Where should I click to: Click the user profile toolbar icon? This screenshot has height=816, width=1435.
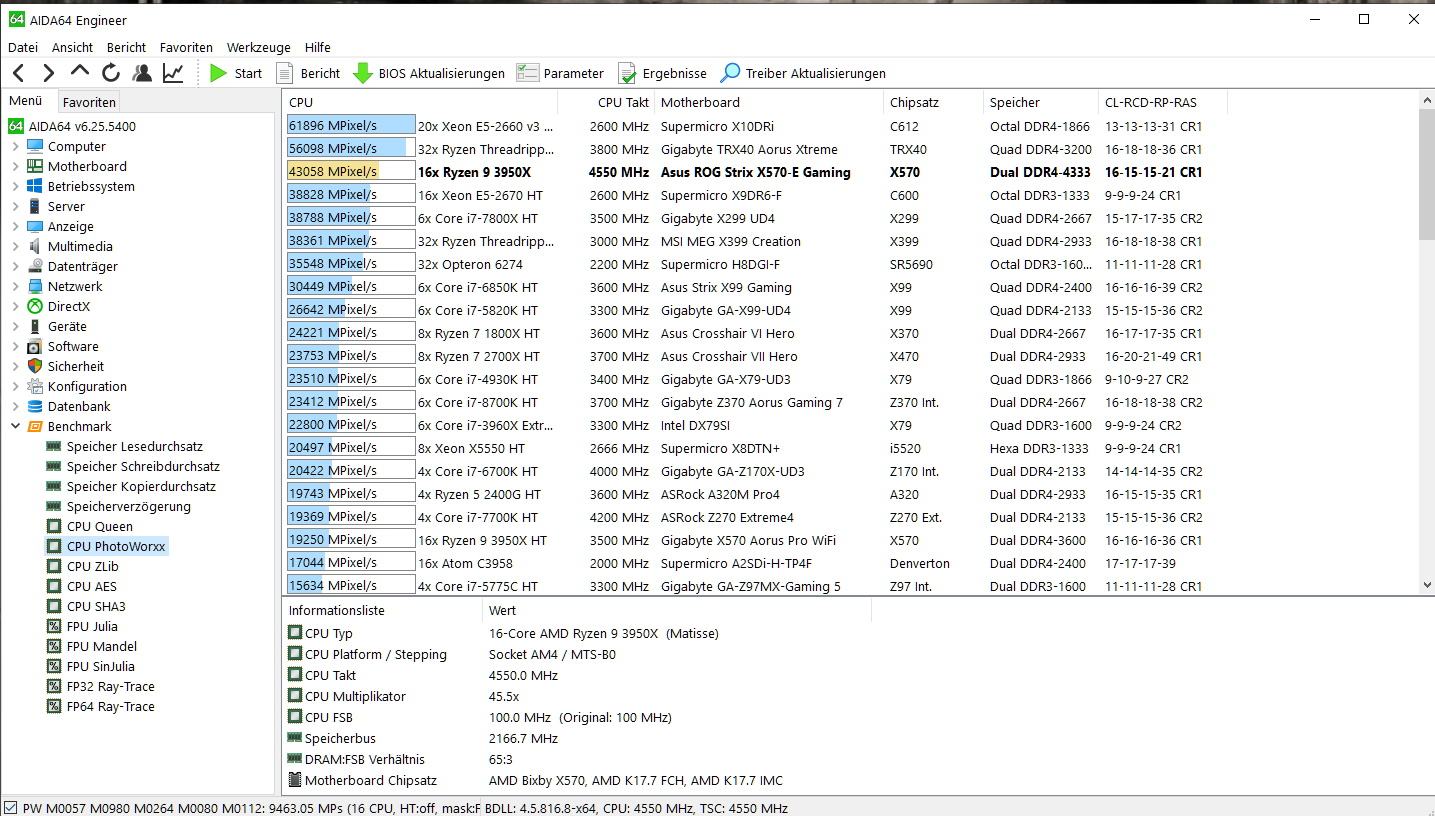click(x=142, y=73)
